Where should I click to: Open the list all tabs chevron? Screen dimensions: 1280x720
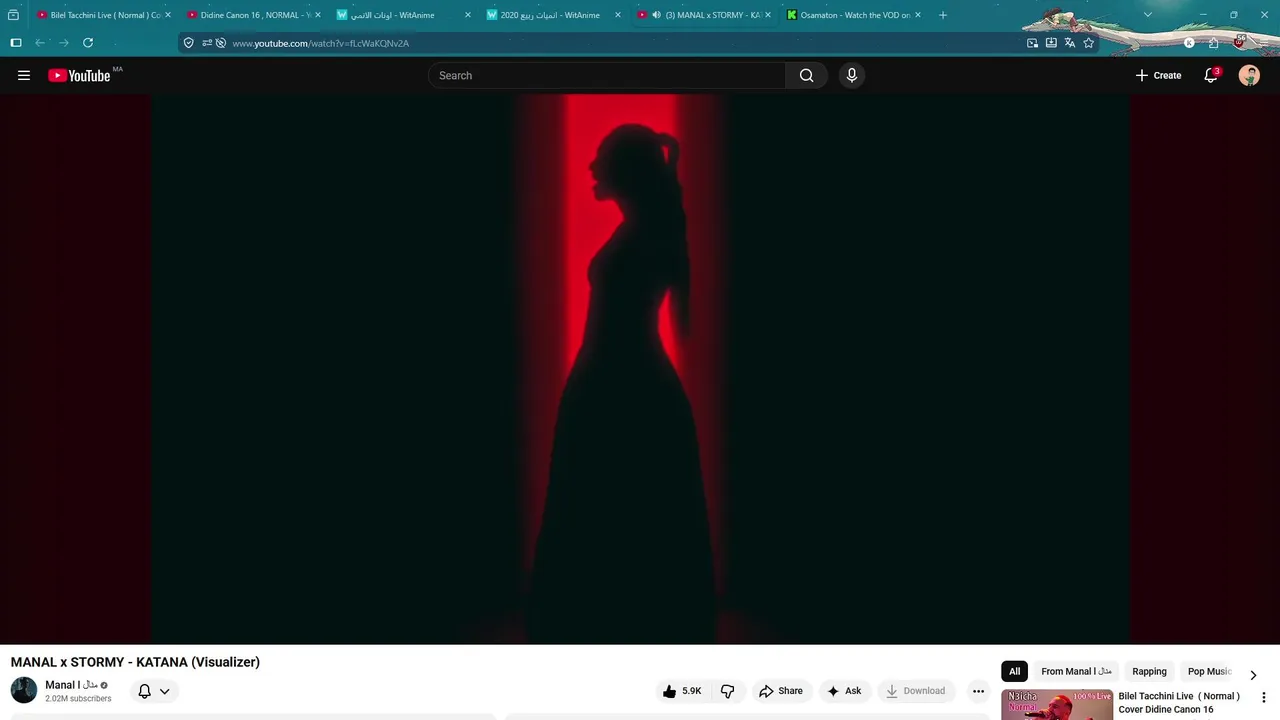pyautogui.click(x=1148, y=15)
